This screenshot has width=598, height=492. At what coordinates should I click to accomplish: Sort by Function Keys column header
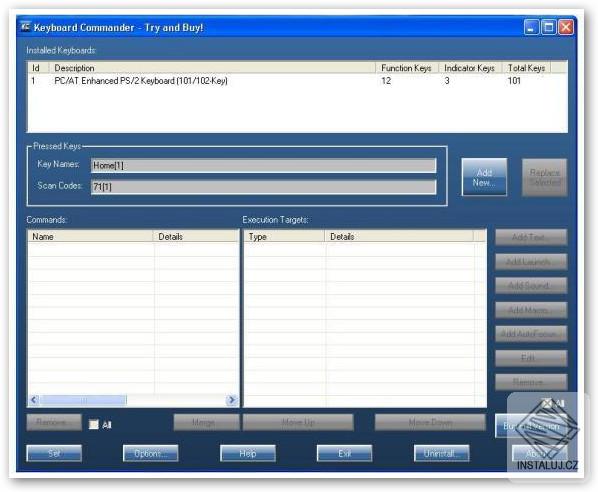coord(407,68)
